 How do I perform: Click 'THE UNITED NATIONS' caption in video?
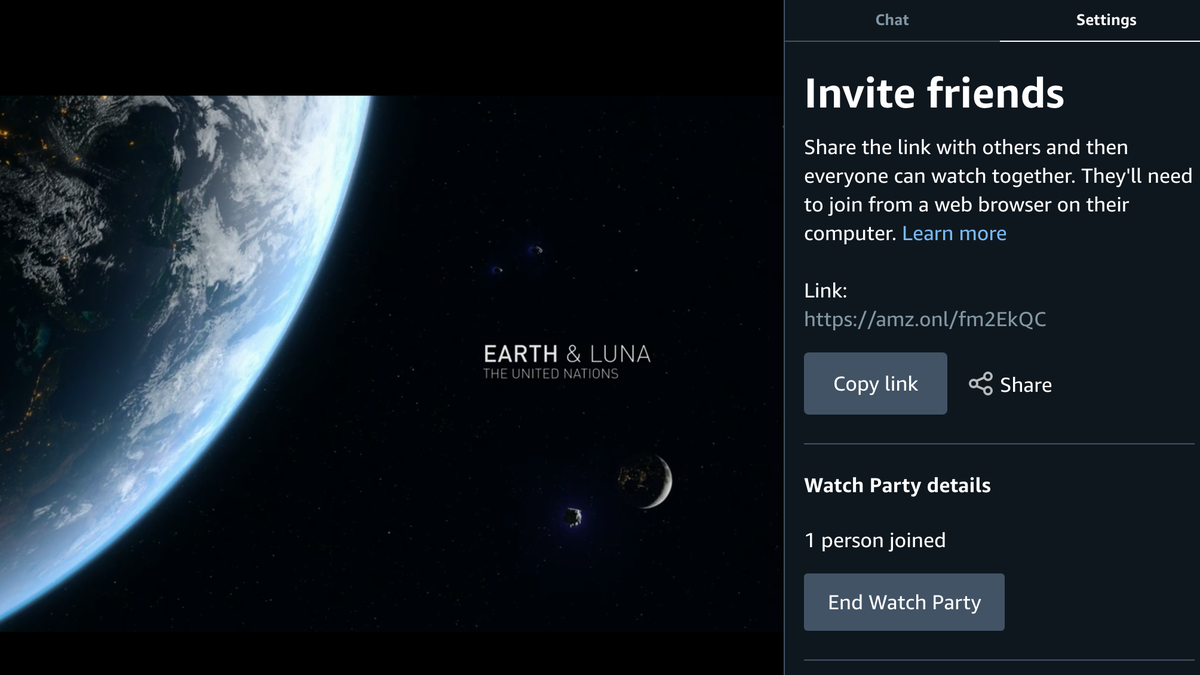pos(551,374)
